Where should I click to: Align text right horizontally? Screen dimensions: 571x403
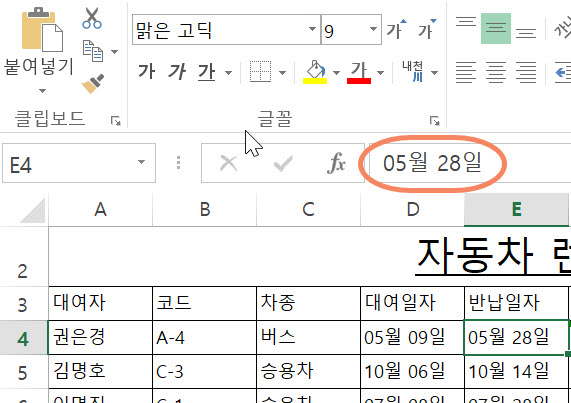click(526, 72)
